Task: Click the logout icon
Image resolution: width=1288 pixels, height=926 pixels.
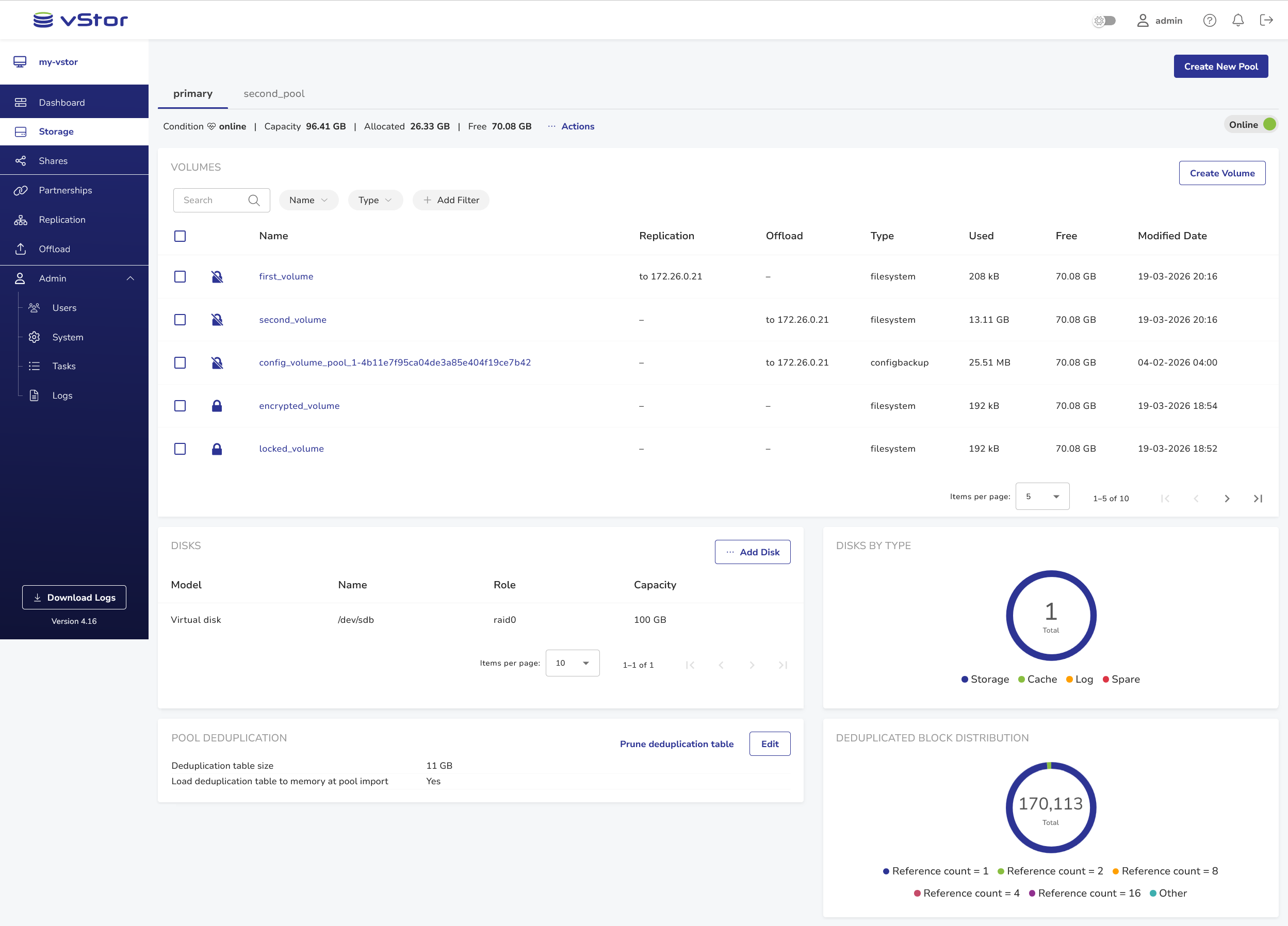Action: (1266, 21)
